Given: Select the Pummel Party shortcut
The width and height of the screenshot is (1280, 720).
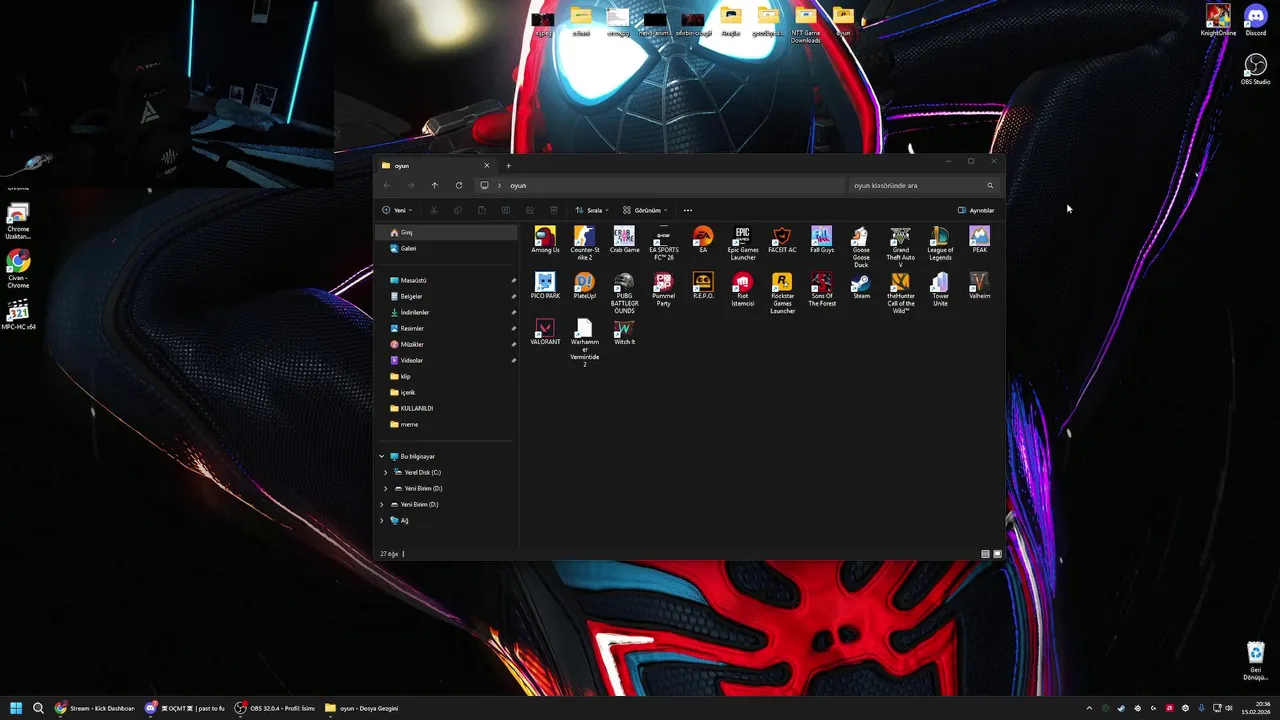Looking at the screenshot, I should (663, 289).
